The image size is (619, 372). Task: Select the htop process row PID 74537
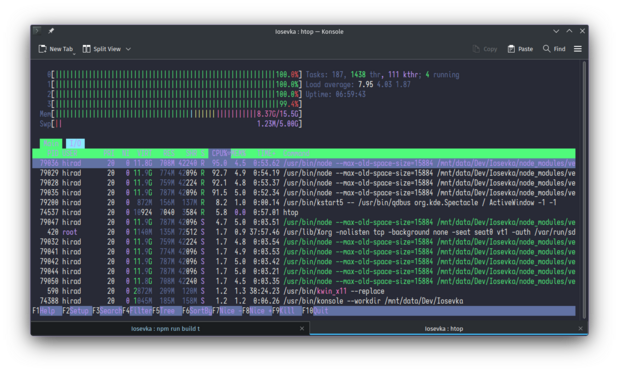pyautogui.click(x=304, y=212)
